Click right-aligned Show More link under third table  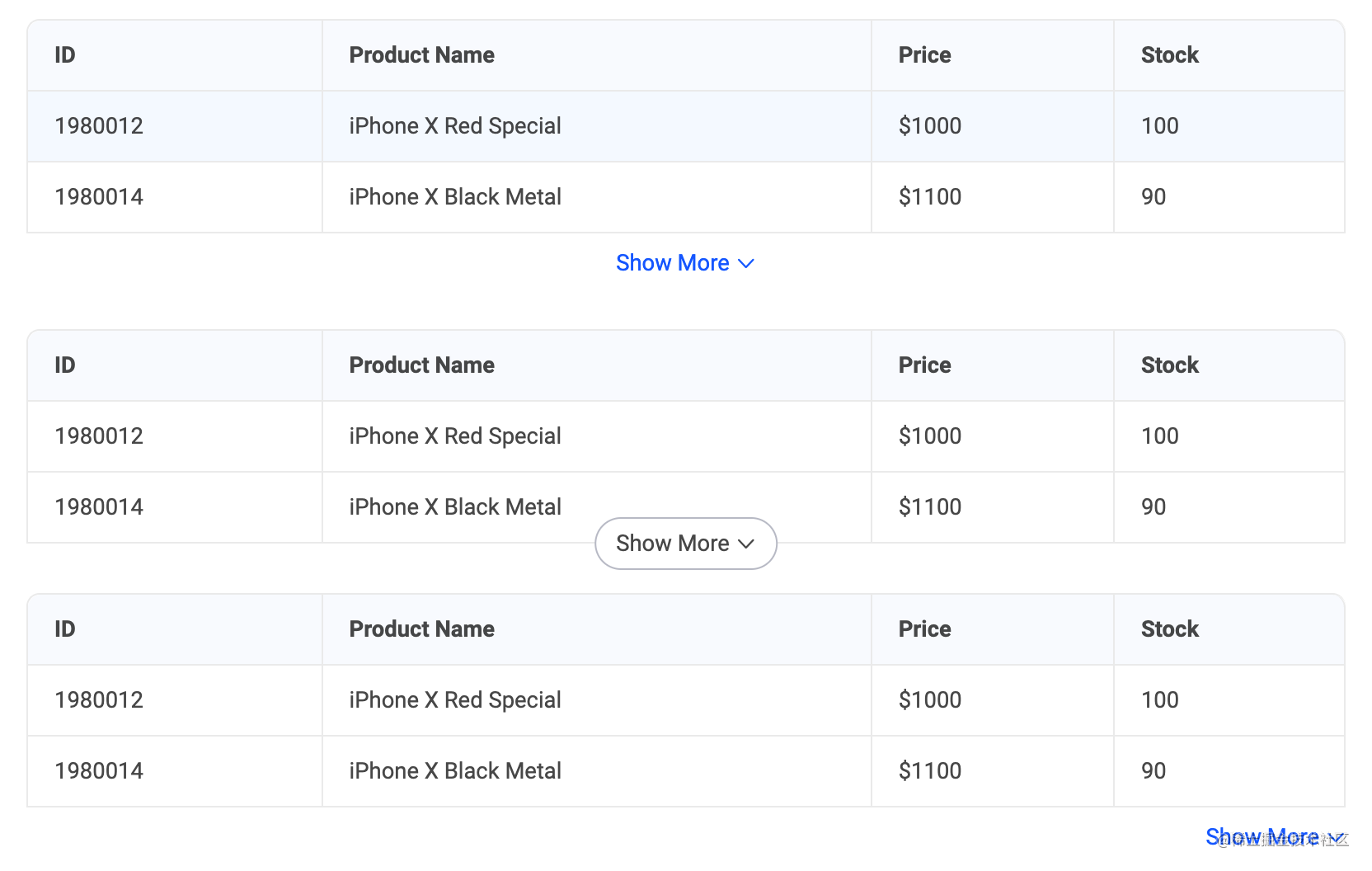coord(1276,837)
